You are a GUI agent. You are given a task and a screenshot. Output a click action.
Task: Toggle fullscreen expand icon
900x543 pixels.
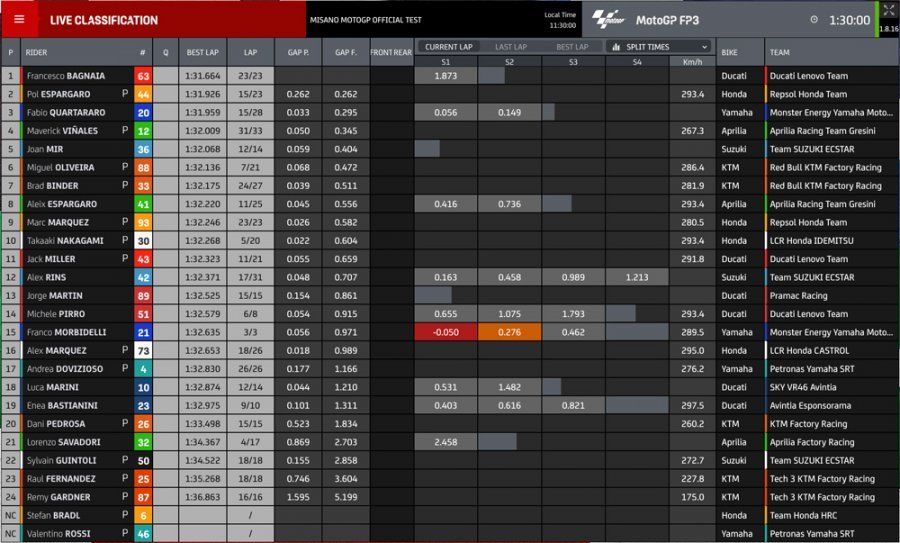pos(889,9)
